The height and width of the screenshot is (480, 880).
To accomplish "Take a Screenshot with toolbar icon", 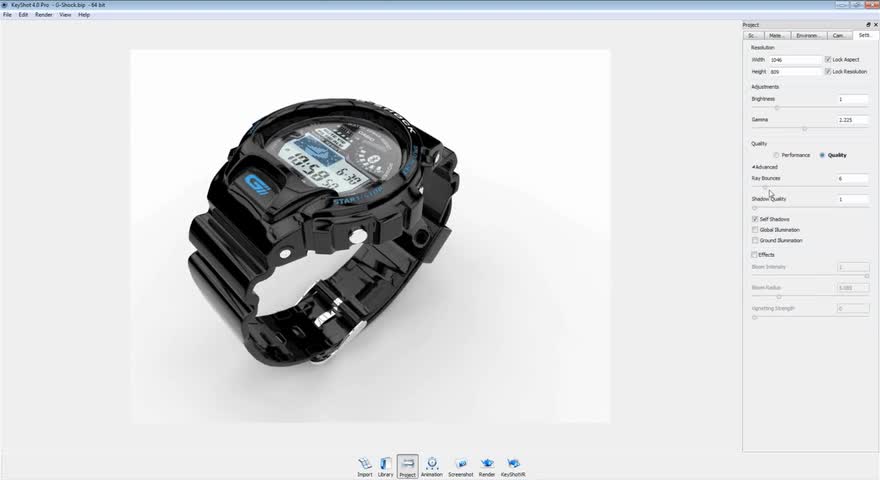I will tap(461, 467).
